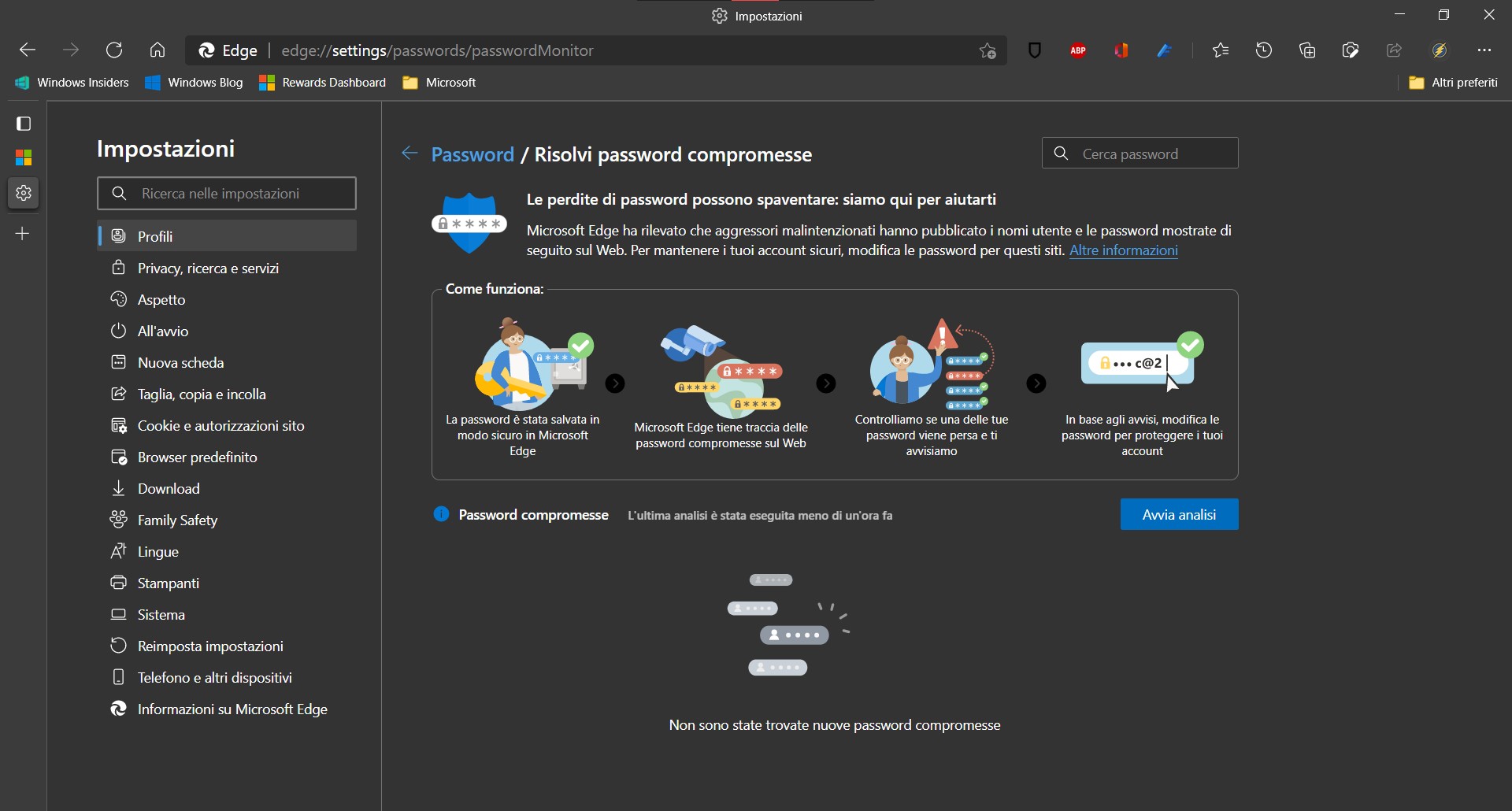Open the home page
This screenshot has width=1512, height=811.
[157, 50]
